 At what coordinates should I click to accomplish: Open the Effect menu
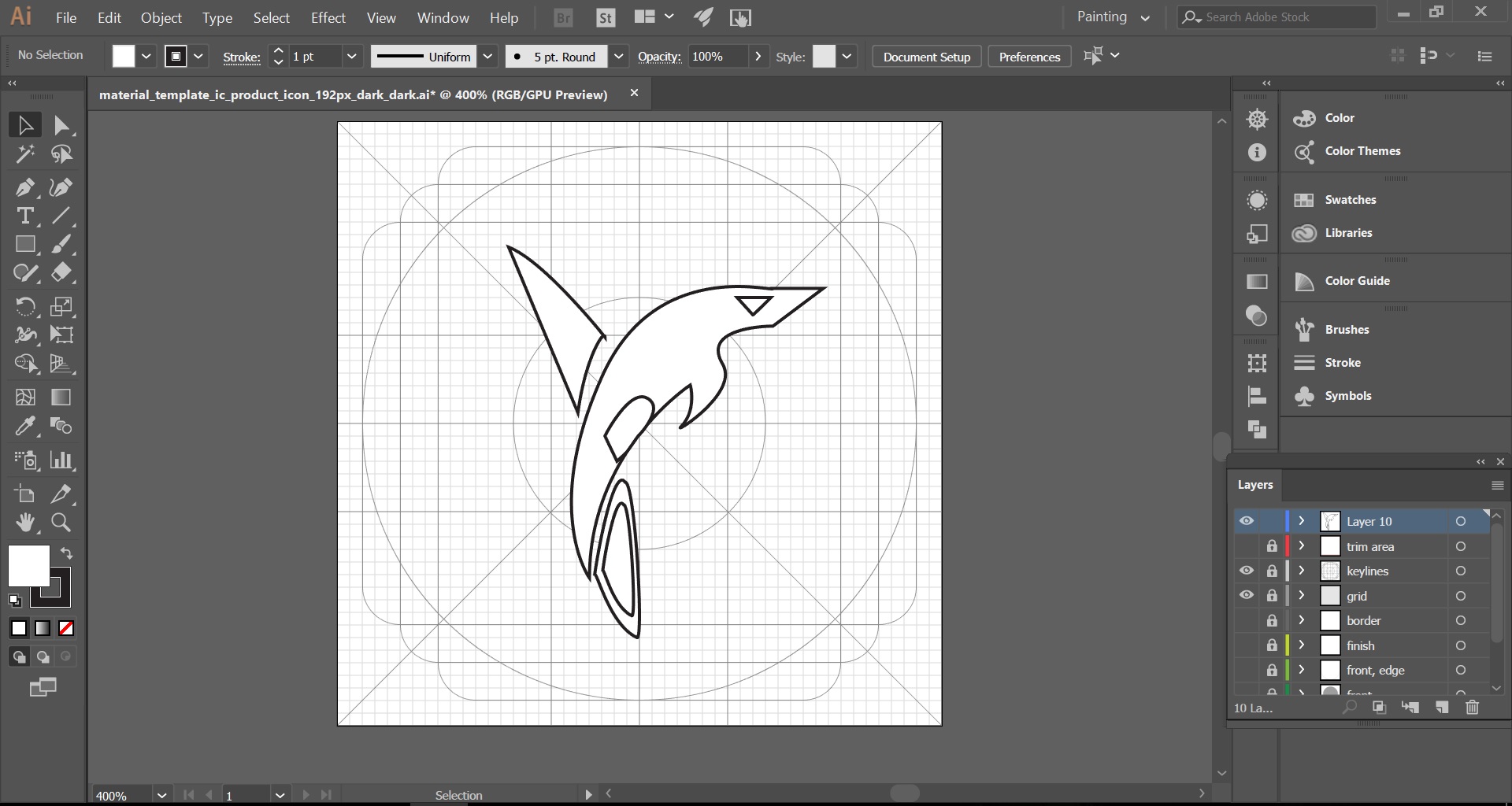point(328,17)
